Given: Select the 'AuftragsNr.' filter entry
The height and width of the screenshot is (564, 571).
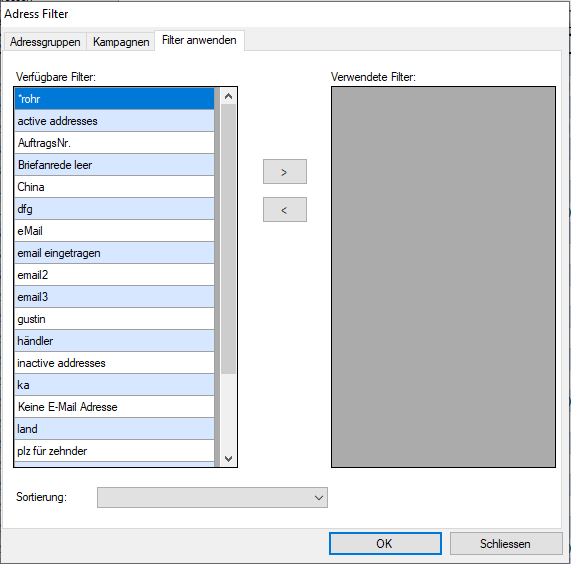Looking at the screenshot, I should [x=114, y=143].
